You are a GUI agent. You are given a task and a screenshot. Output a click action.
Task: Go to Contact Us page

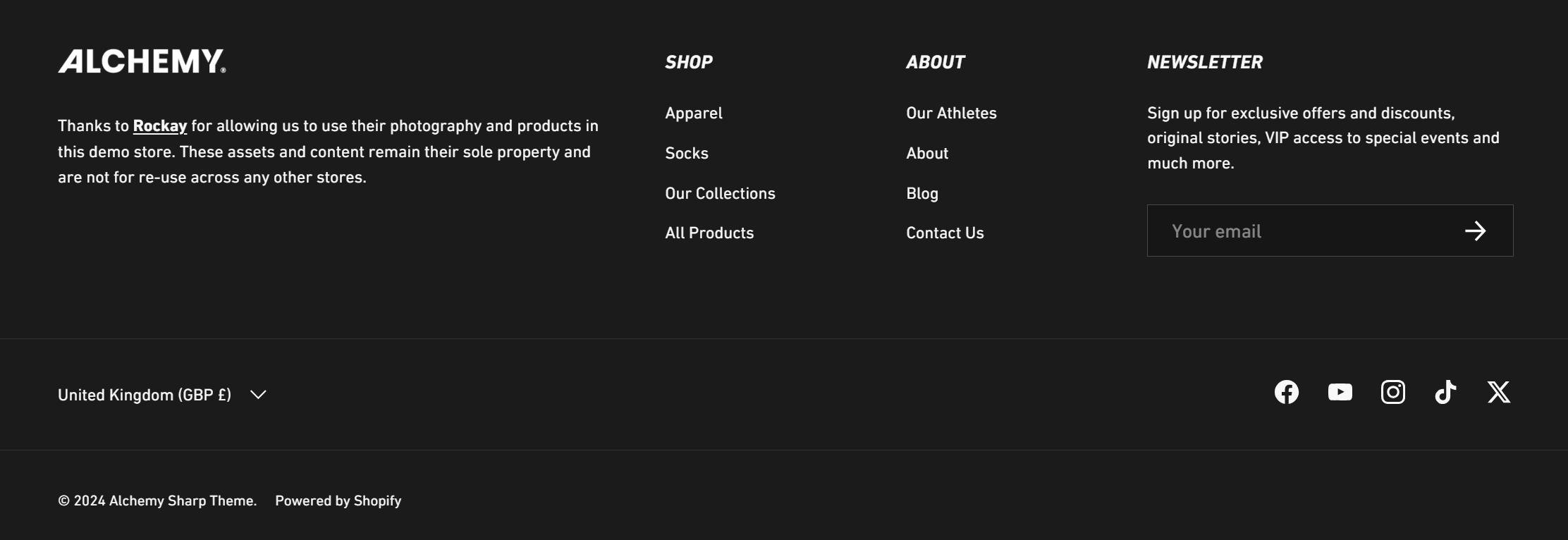click(x=945, y=233)
